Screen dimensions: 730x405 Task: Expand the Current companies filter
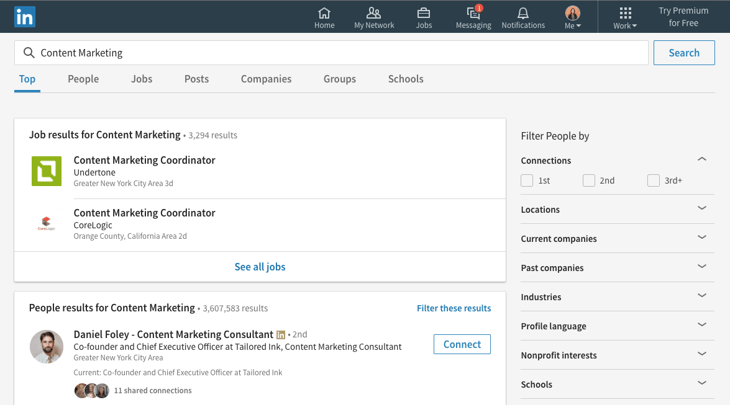[x=701, y=238]
